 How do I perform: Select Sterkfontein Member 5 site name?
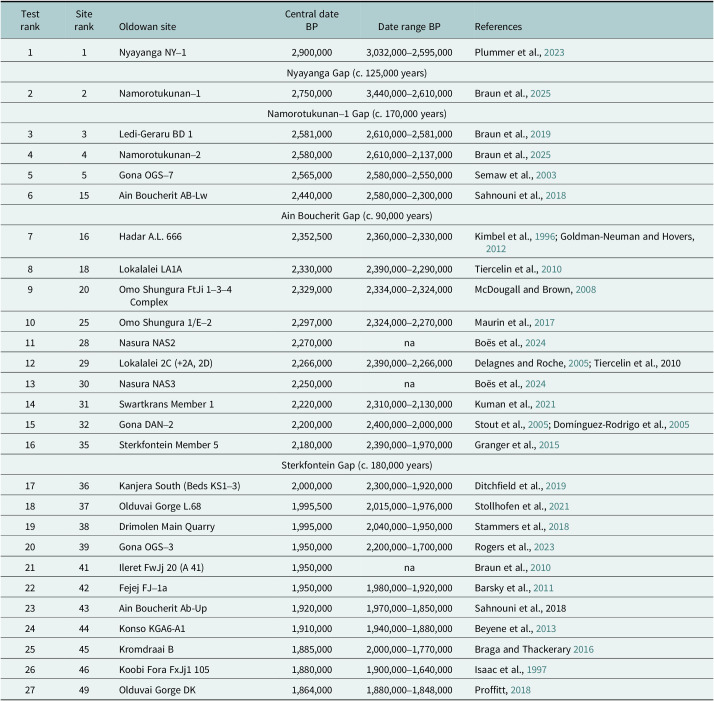pyautogui.click(x=168, y=445)
